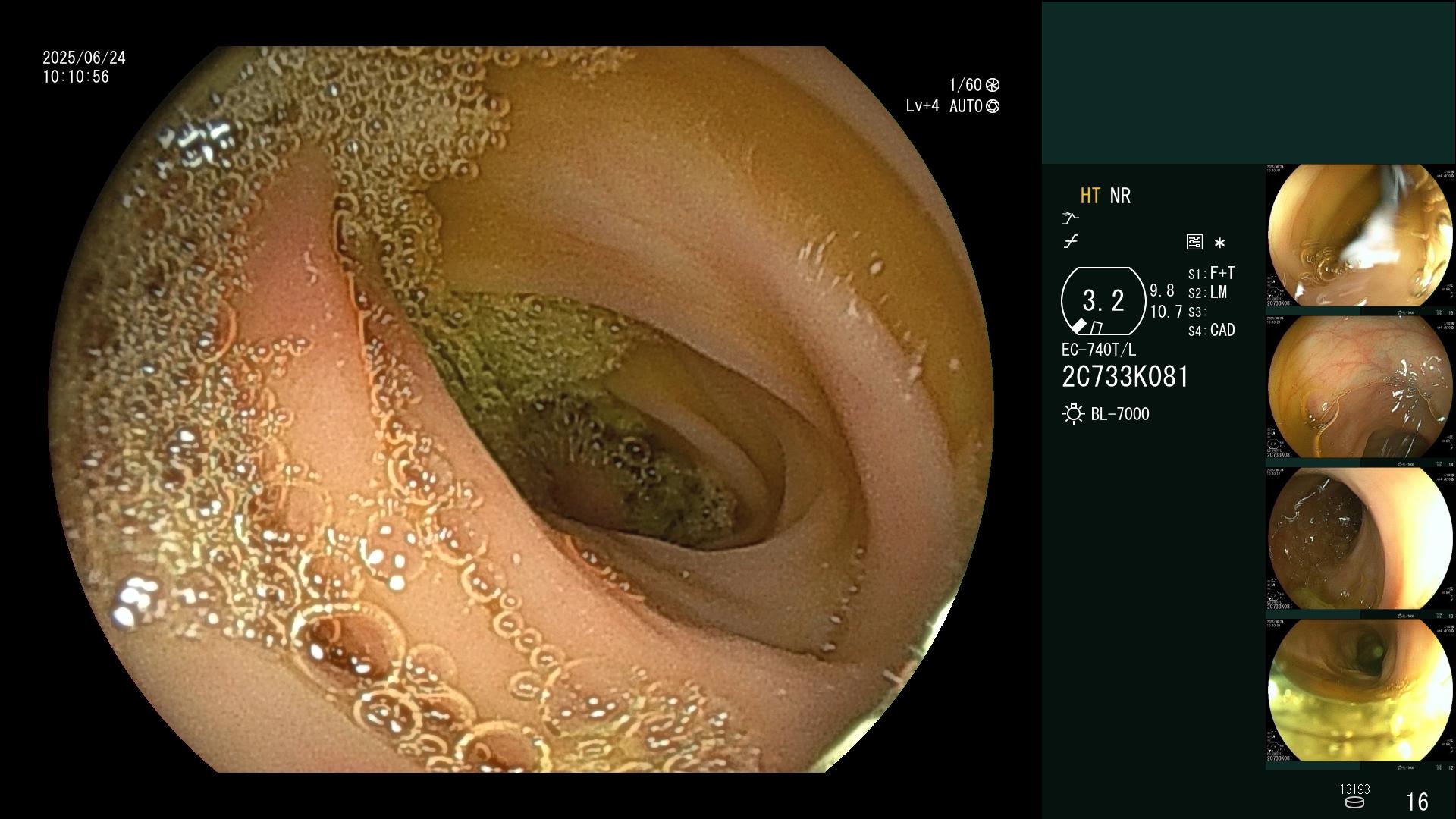Click the scope diameter gauge showing 3.2

click(x=1103, y=301)
